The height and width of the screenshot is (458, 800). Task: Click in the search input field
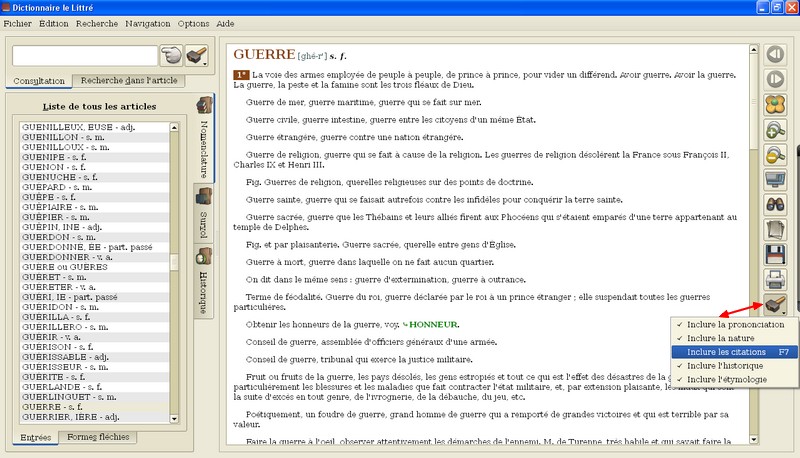85,56
